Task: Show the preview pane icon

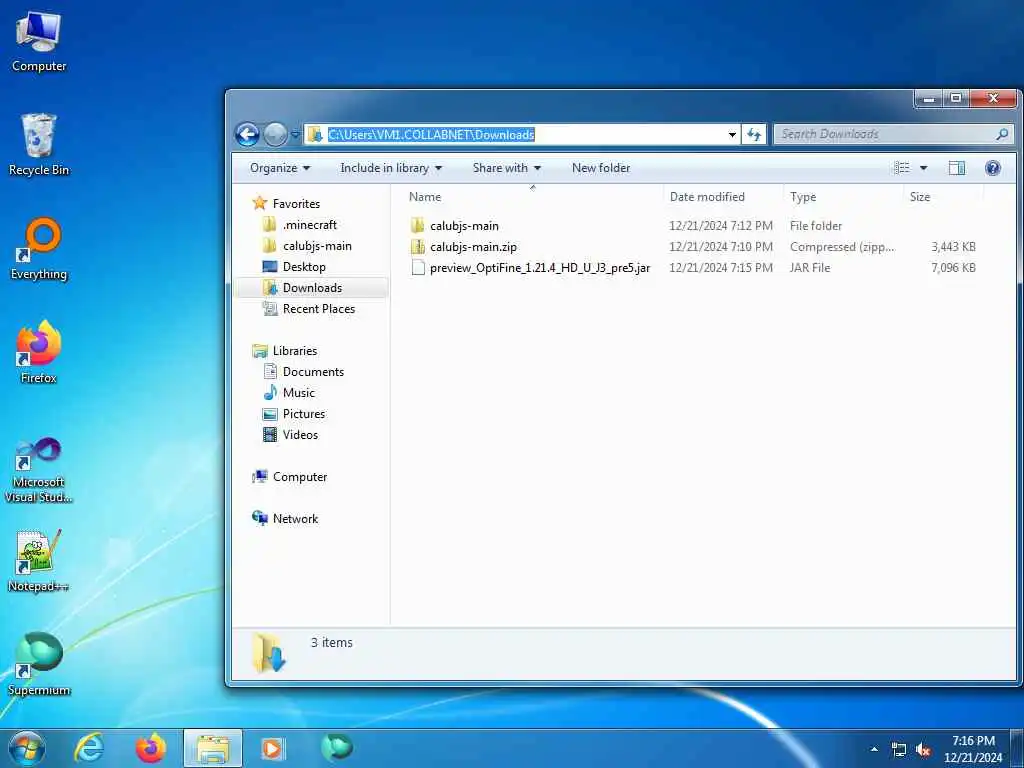Action: [x=957, y=168]
